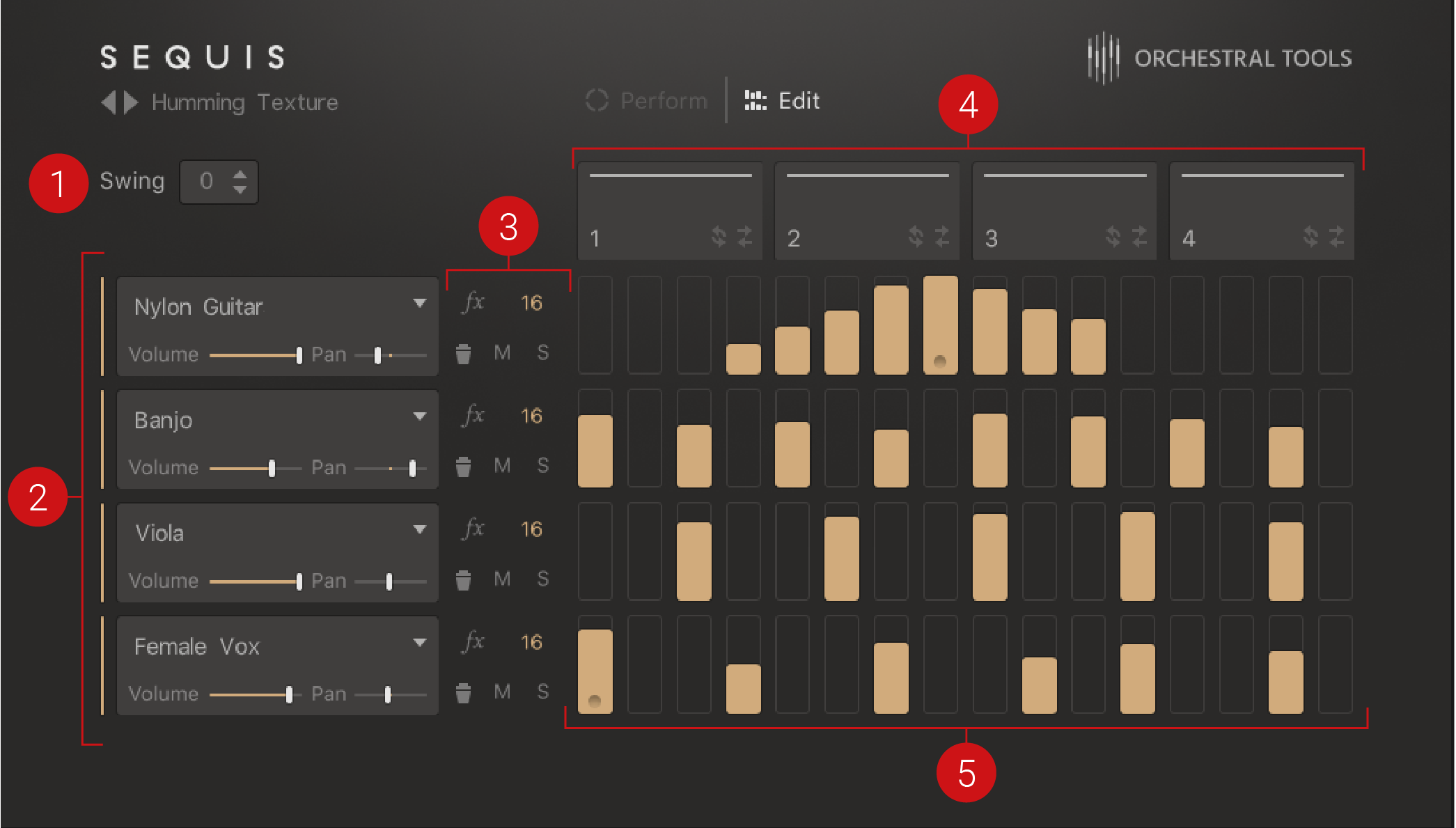
Task: Open the fx settings for Nylon Guitar
Action: point(473,302)
